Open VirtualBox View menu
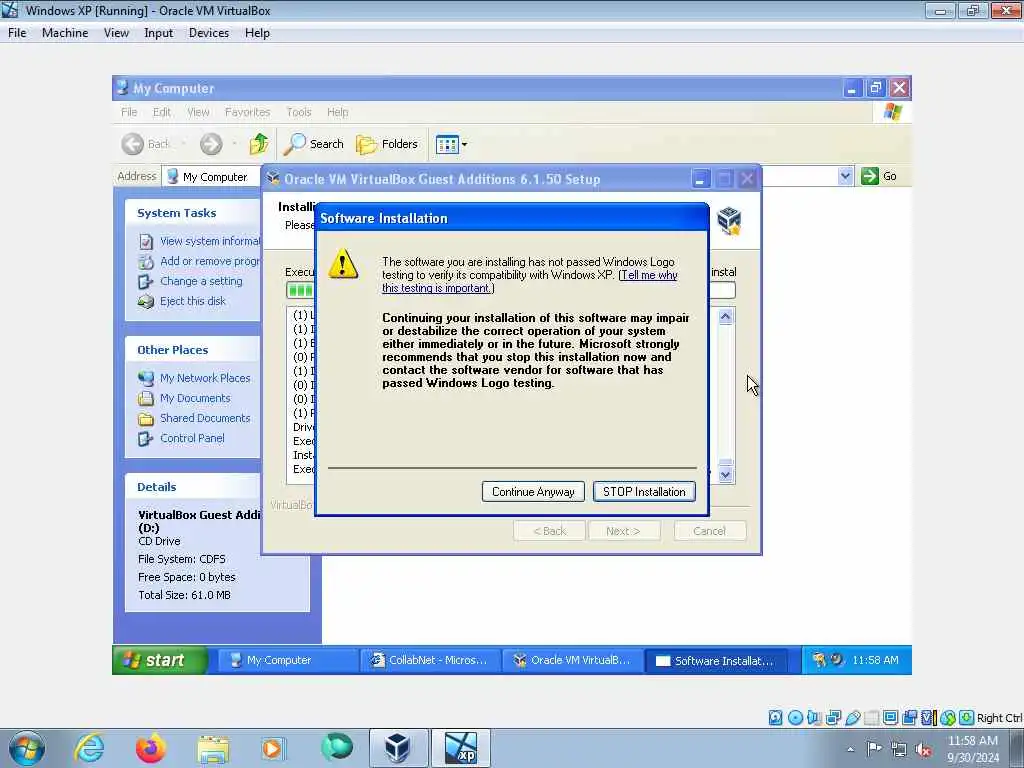This screenshot has height=768, width=1024. [116, 33]
